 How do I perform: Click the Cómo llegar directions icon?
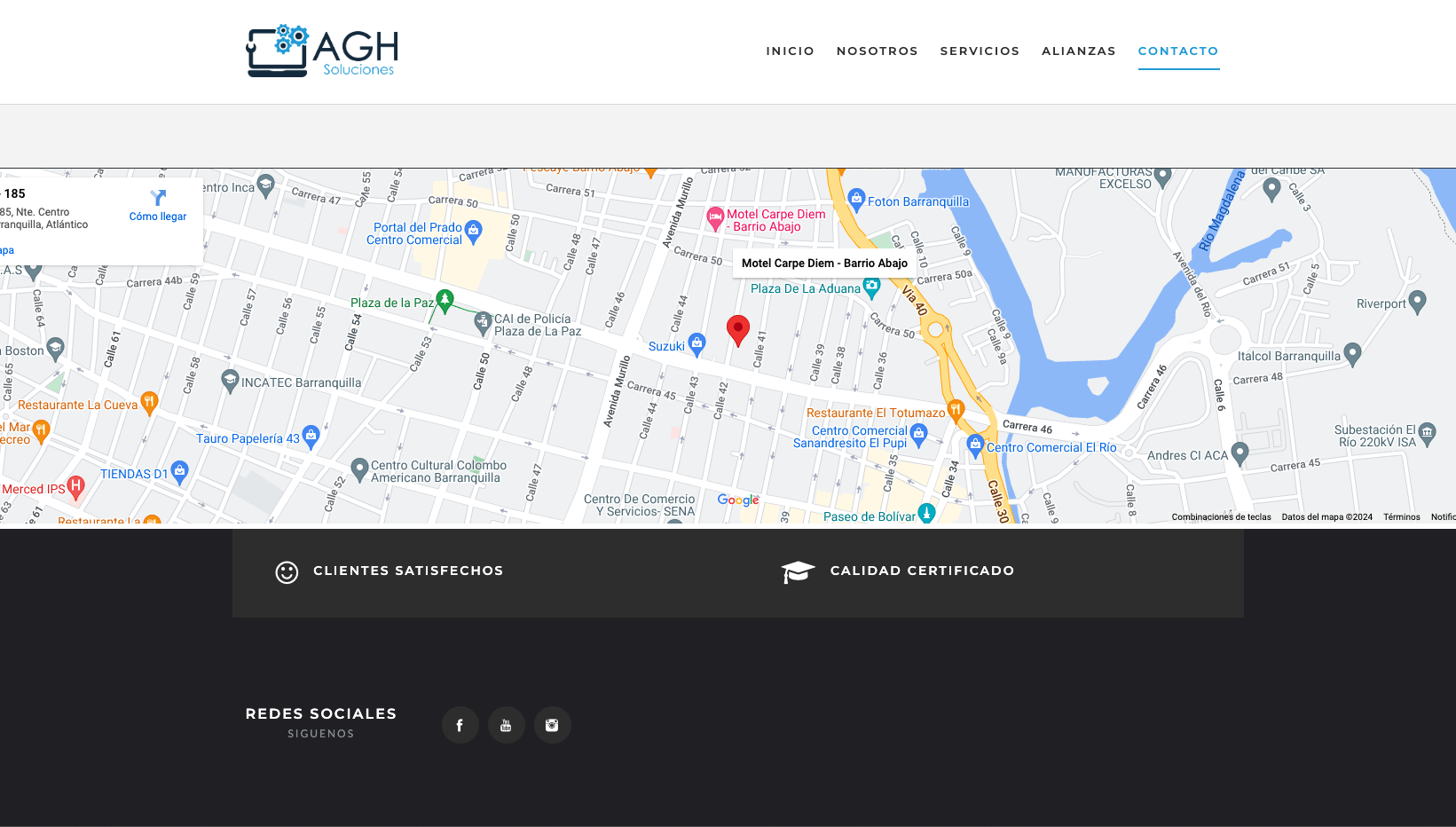point(158,198)
